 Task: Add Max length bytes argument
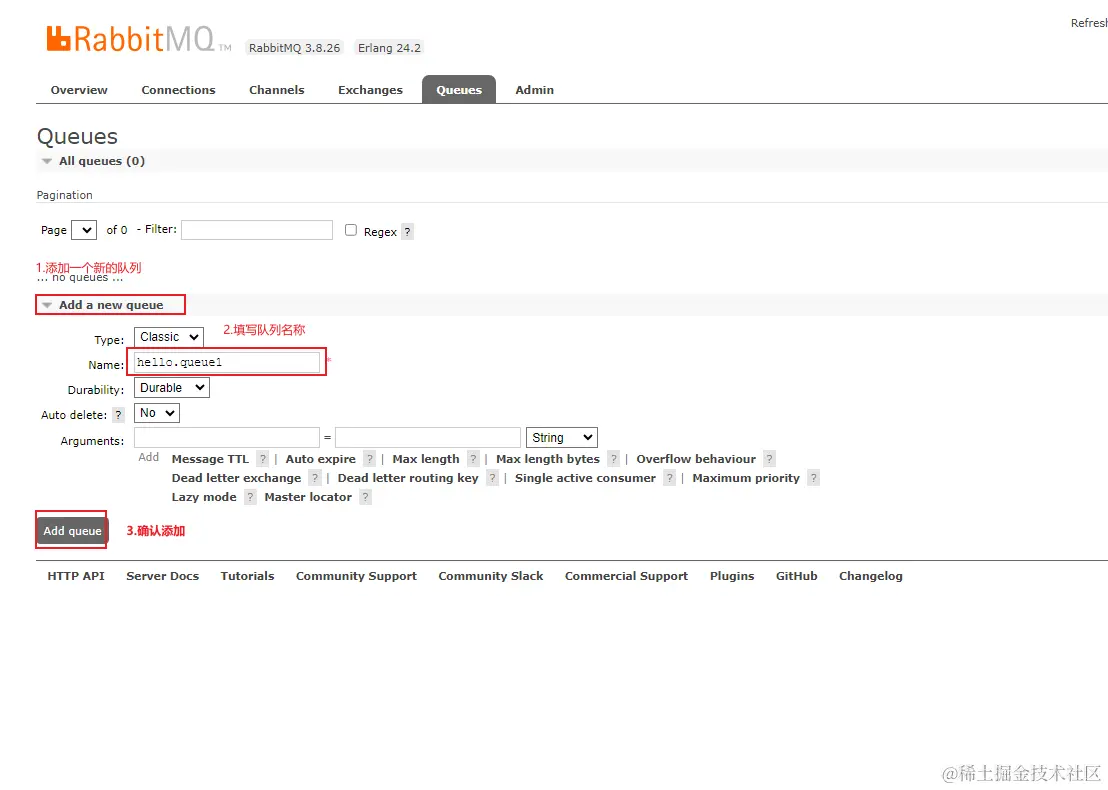click(x=548, y=459)
